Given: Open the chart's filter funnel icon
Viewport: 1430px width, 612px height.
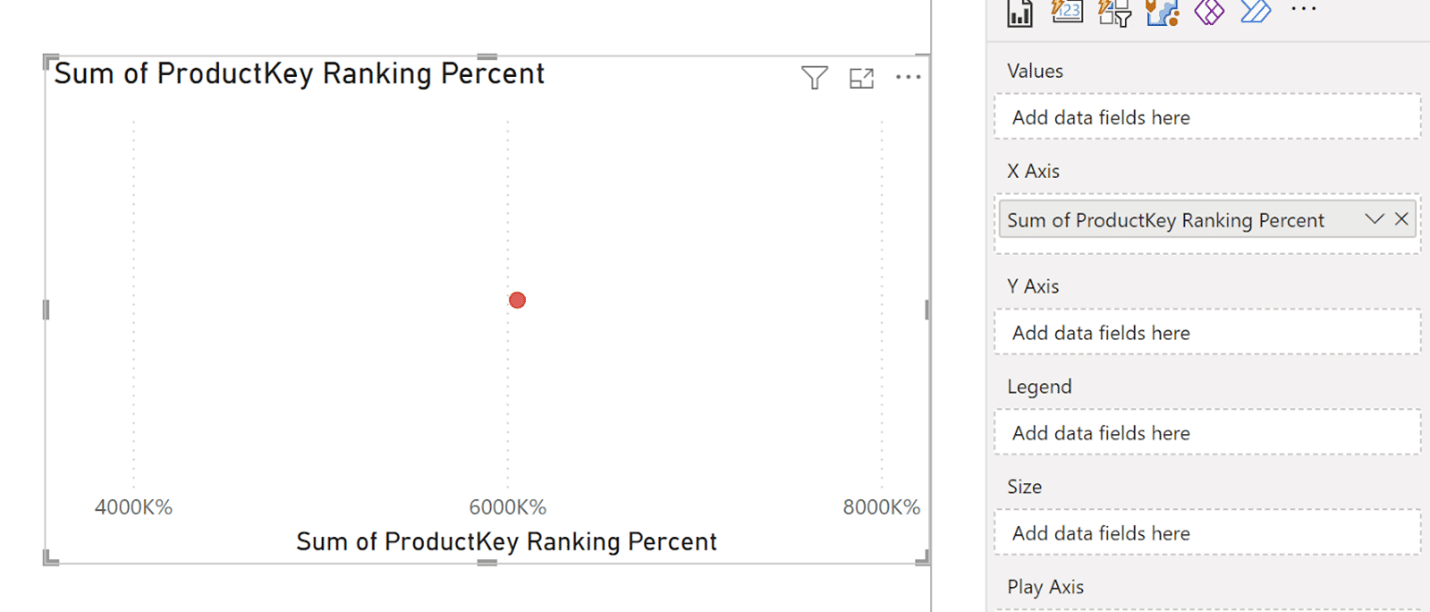Looking at the screenshot, I should [815, 77].
